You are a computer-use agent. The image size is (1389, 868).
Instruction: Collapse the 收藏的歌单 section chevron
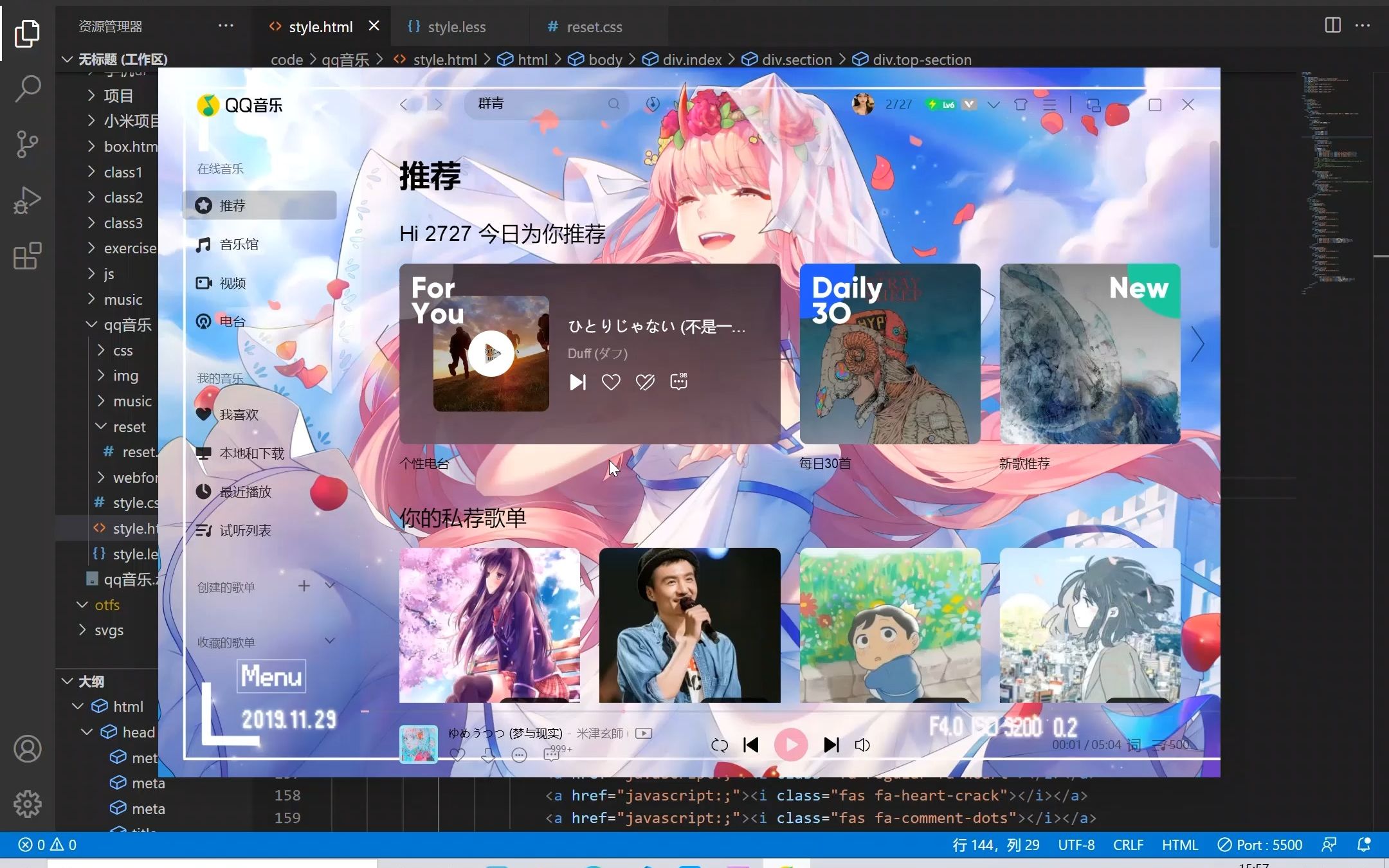(330, 641)
